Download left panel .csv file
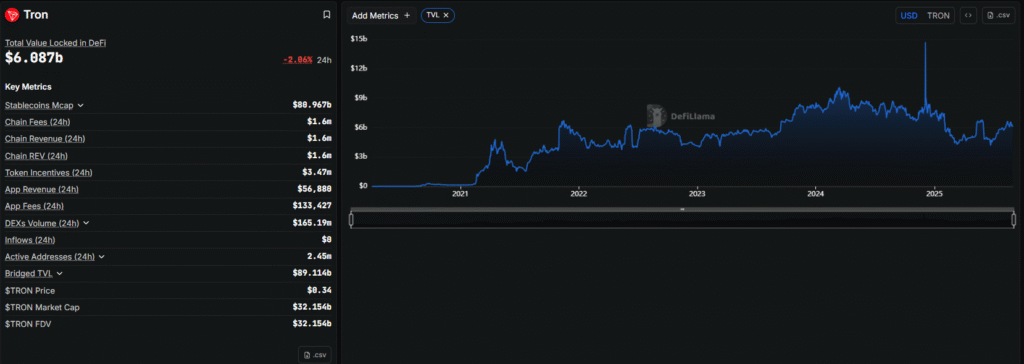The image size is (1024, 364). pyautogui.click(x=315, y=355)
